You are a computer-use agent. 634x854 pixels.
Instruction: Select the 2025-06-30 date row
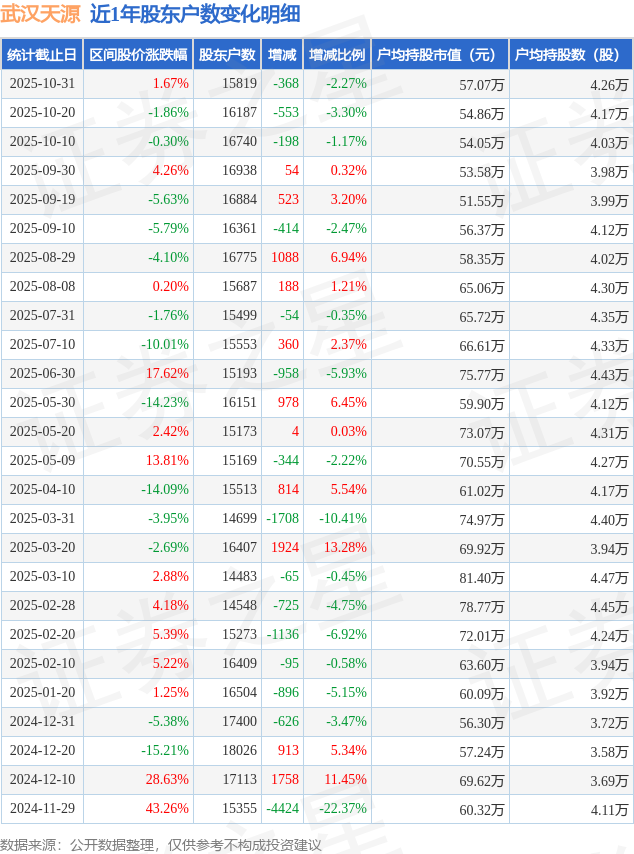(42, 374)
